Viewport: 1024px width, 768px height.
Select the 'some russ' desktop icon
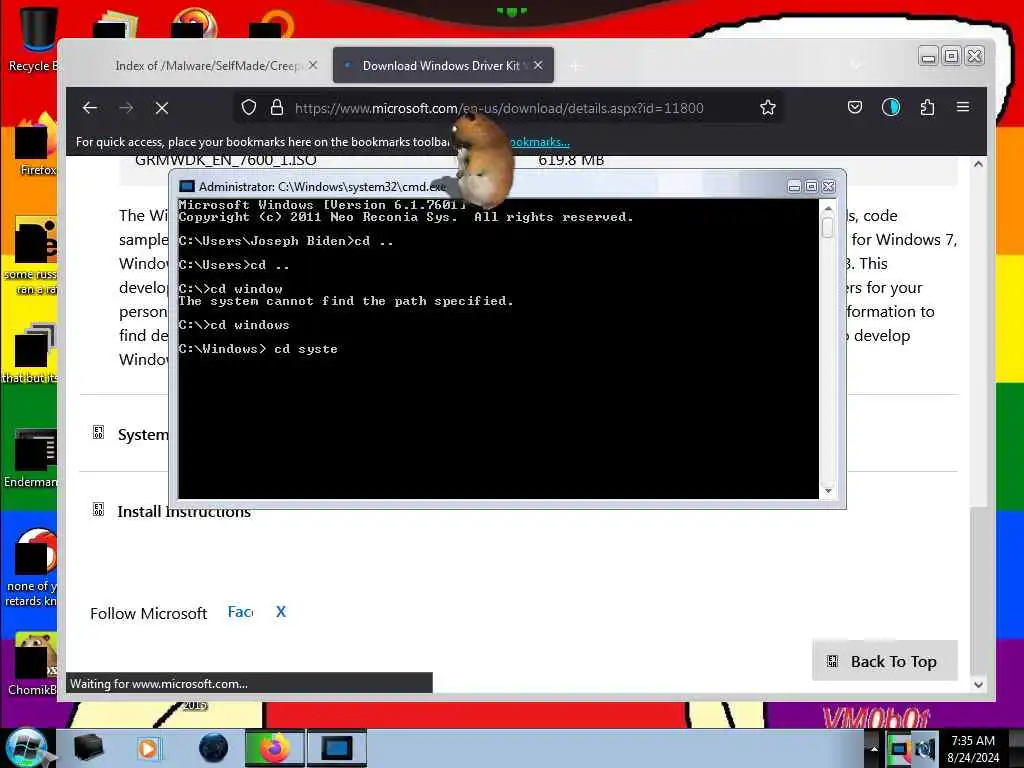point(31,256)
